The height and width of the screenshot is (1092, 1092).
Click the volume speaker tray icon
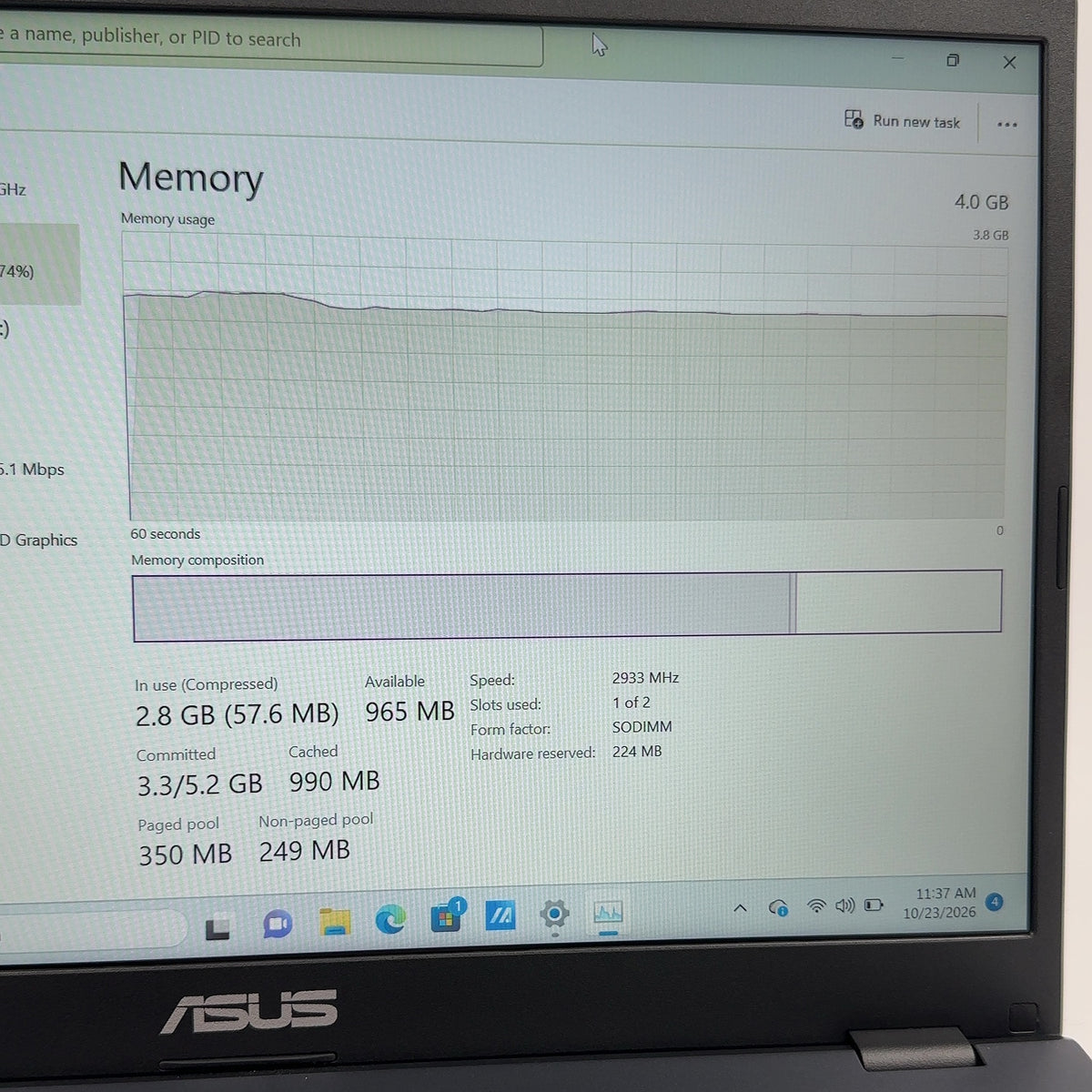[x=845, y=905]
